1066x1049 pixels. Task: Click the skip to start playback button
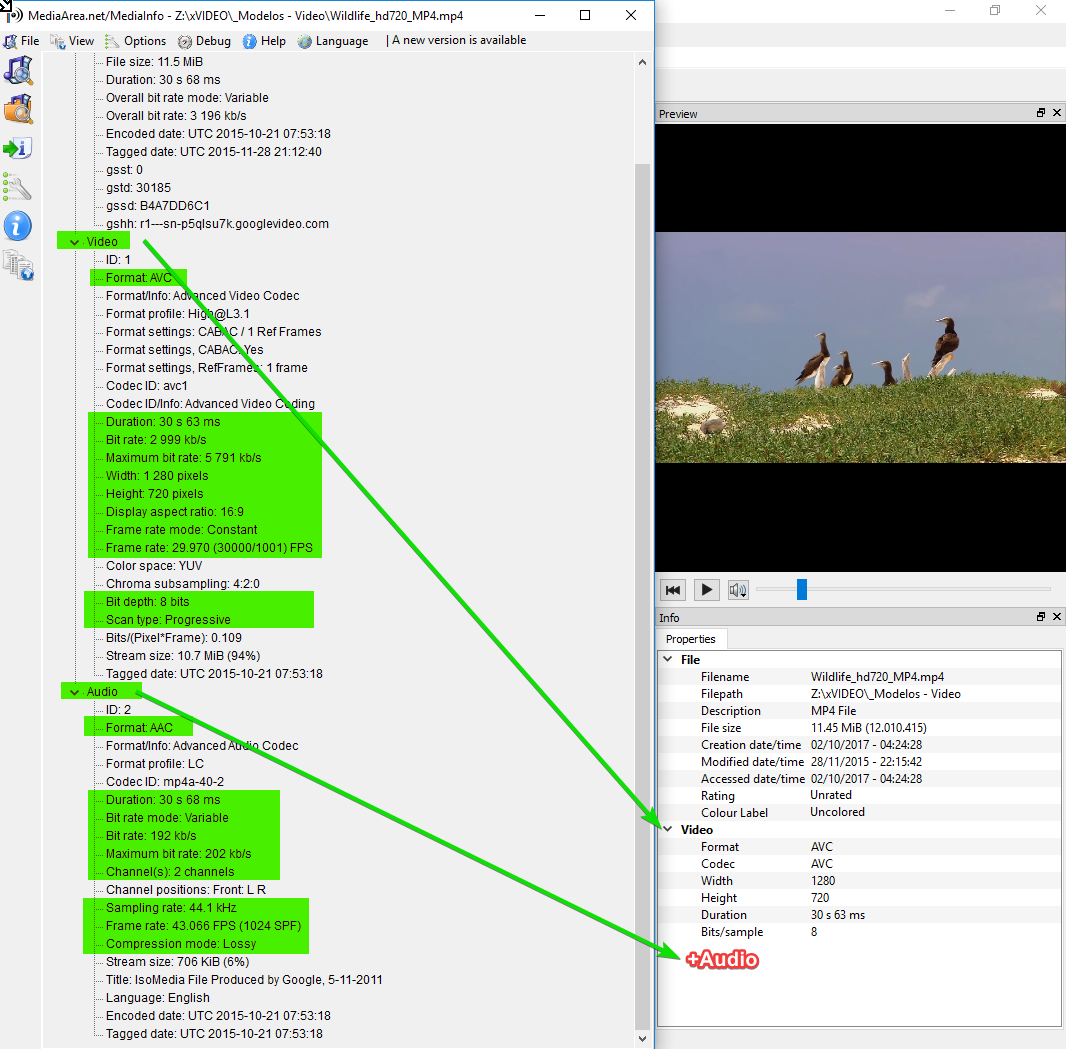[672, 589]
